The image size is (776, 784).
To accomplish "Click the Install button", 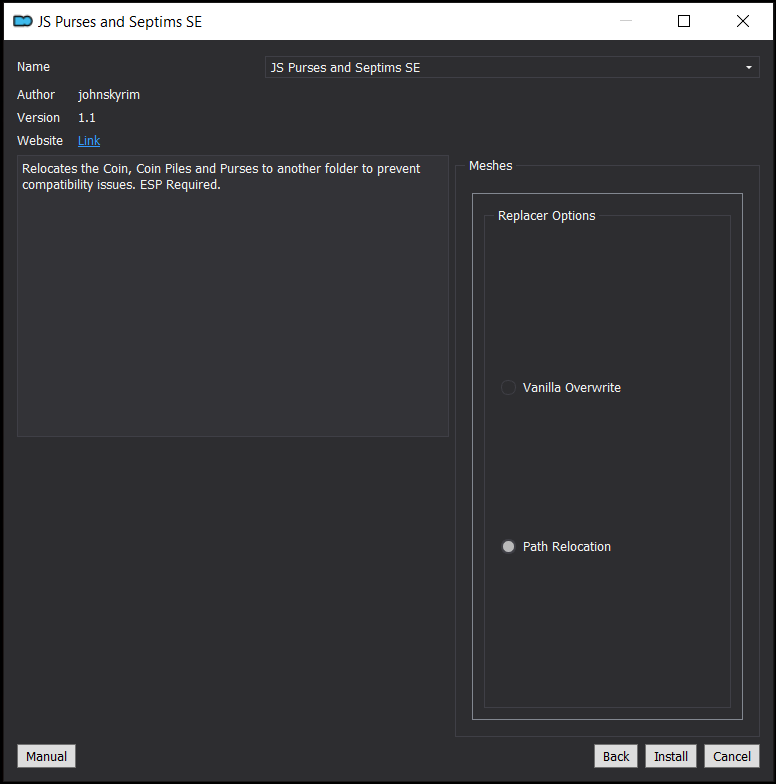I will pos(670,756).
